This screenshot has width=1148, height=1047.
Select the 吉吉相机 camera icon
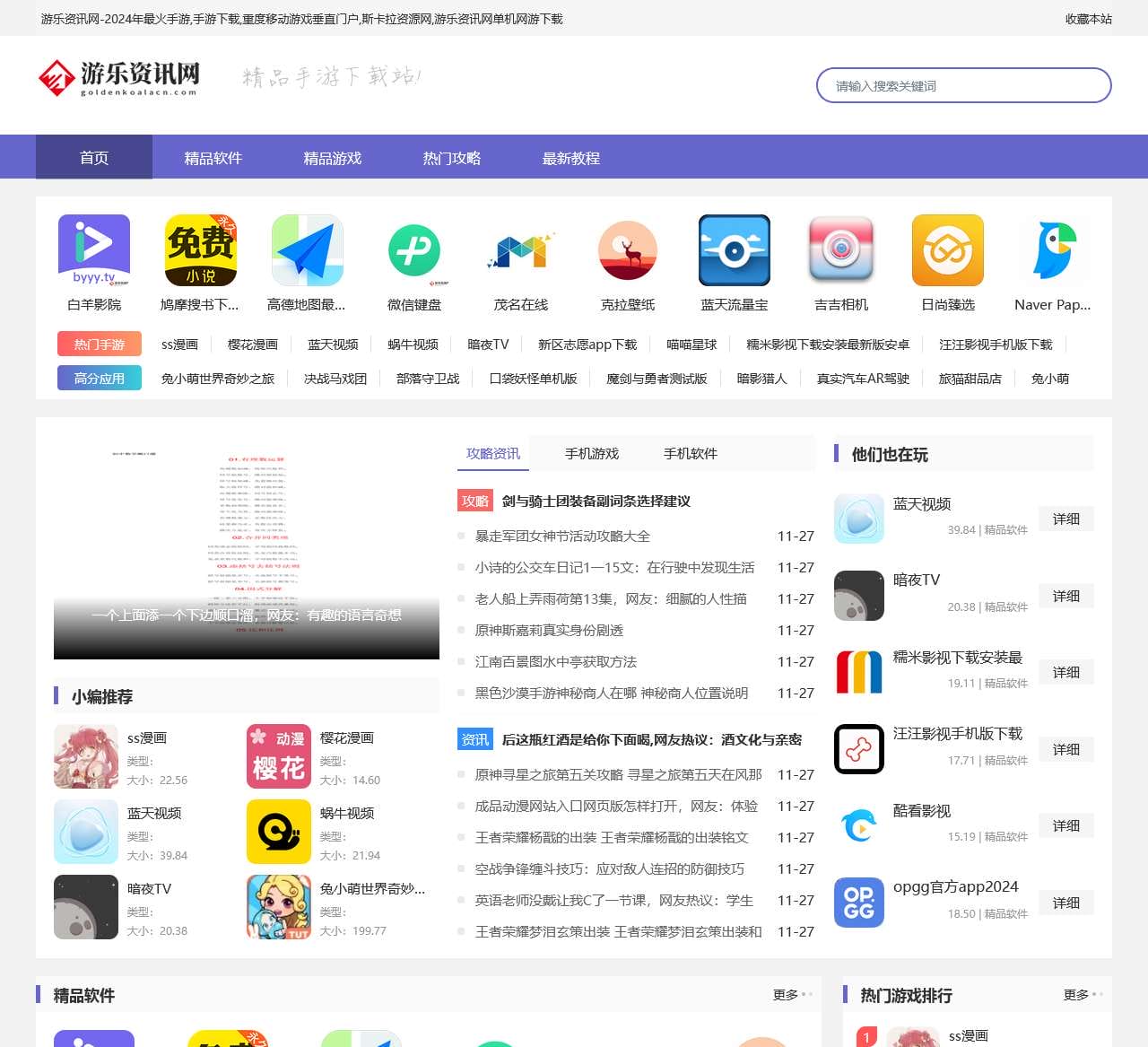841,250
